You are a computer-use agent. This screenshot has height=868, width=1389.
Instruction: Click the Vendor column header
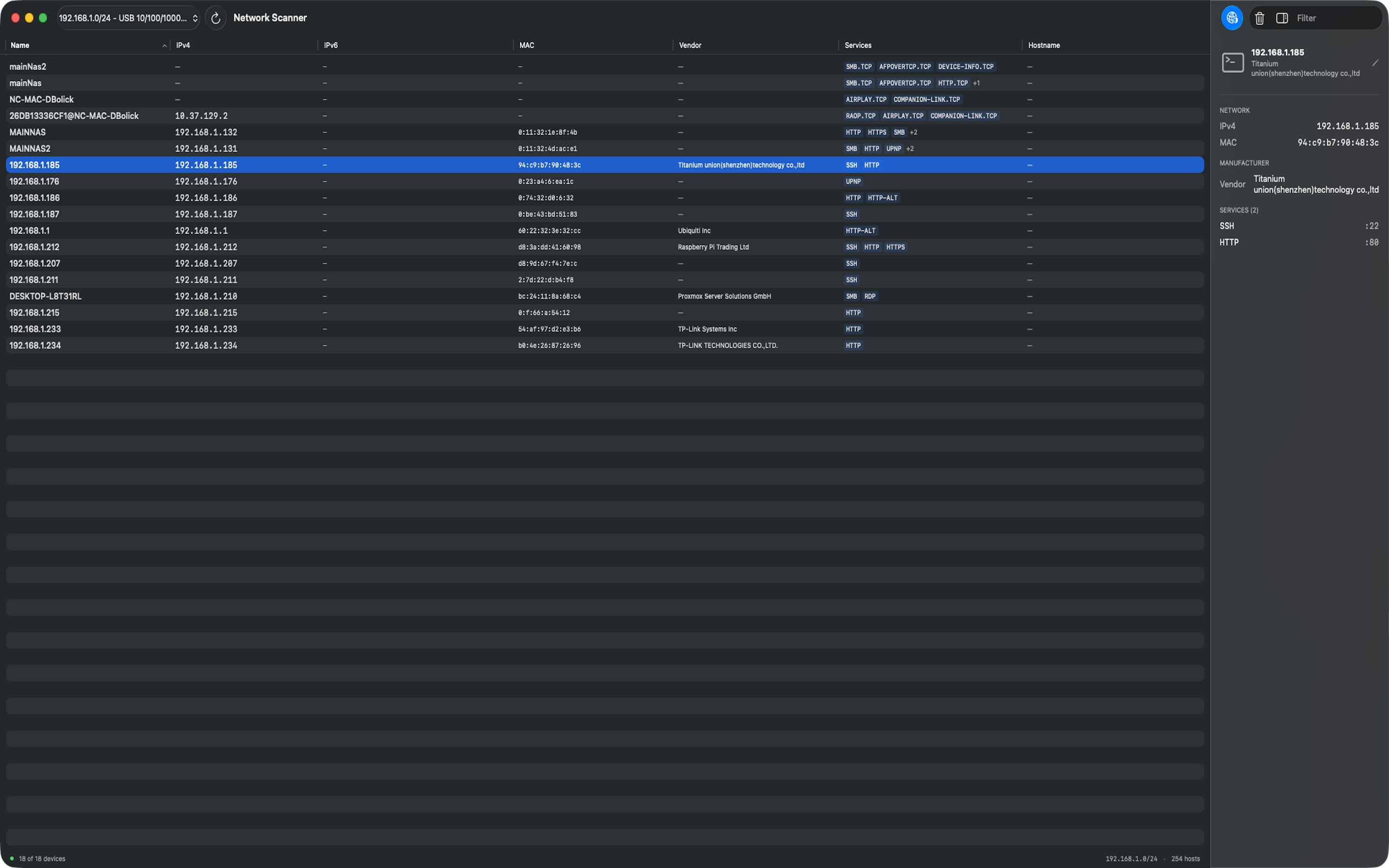pos(690,45)
